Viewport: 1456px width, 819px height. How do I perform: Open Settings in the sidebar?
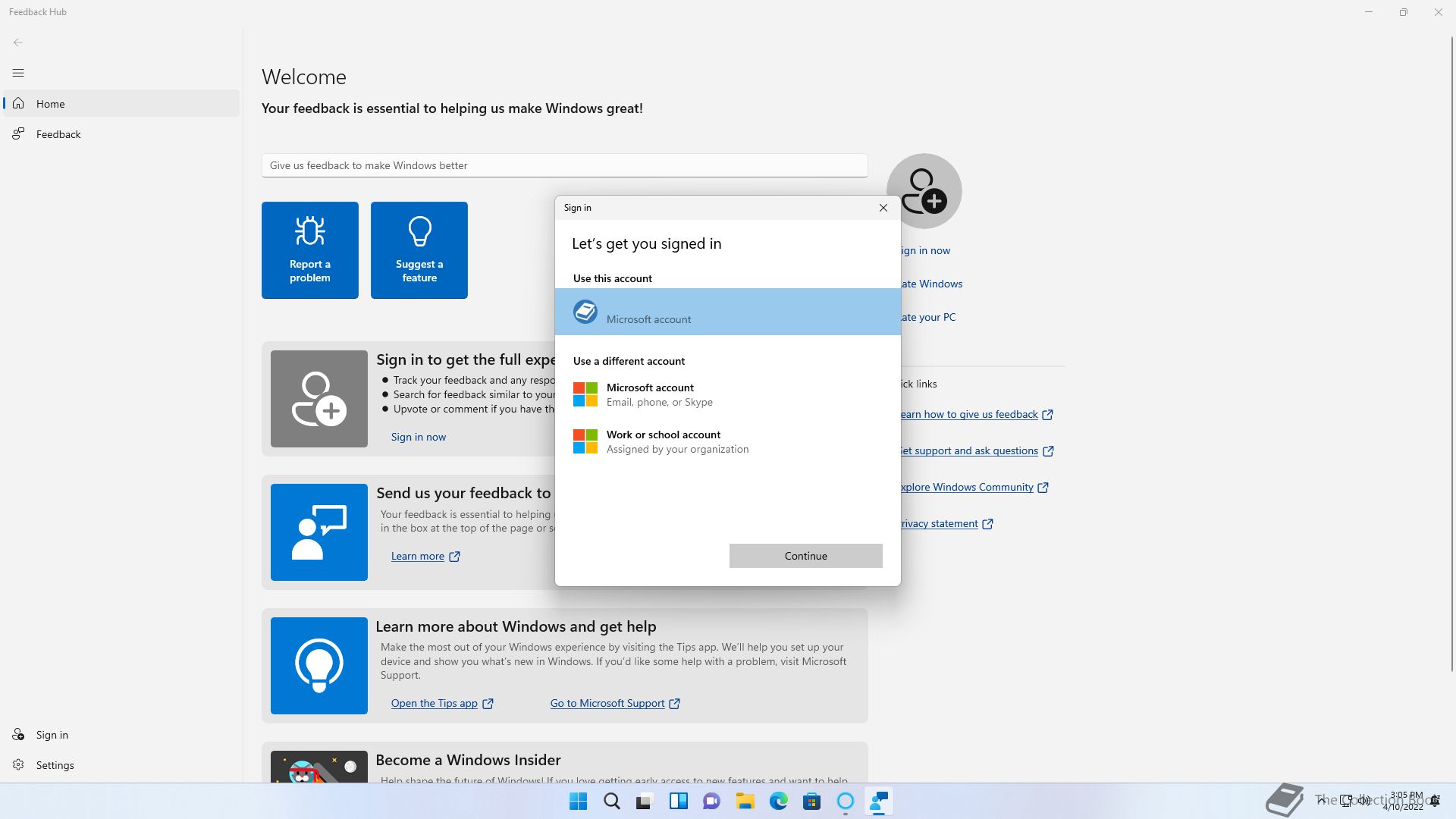(121, 765)
